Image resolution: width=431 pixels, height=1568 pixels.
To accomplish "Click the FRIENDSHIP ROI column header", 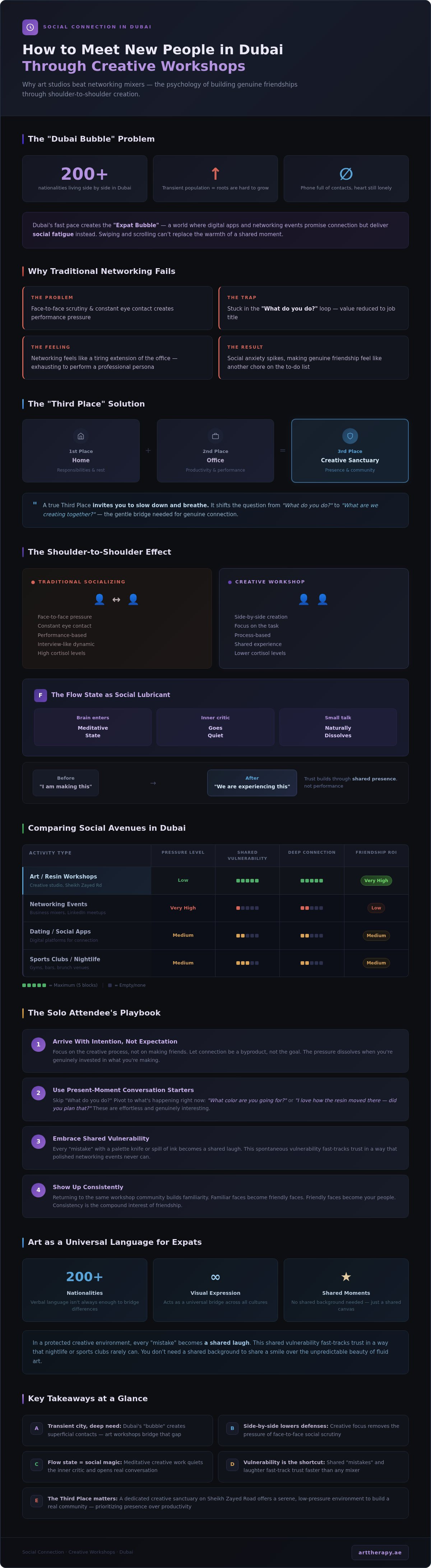I will click(x=376, y=852).
